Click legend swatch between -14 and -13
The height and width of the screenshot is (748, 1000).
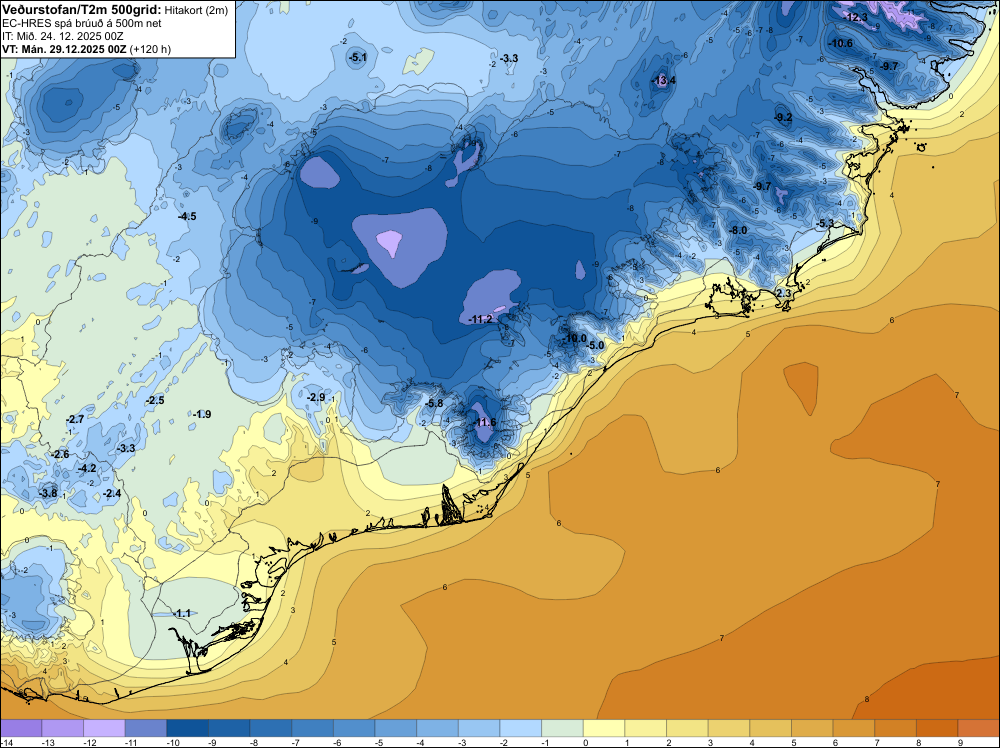tap(21, 728)
